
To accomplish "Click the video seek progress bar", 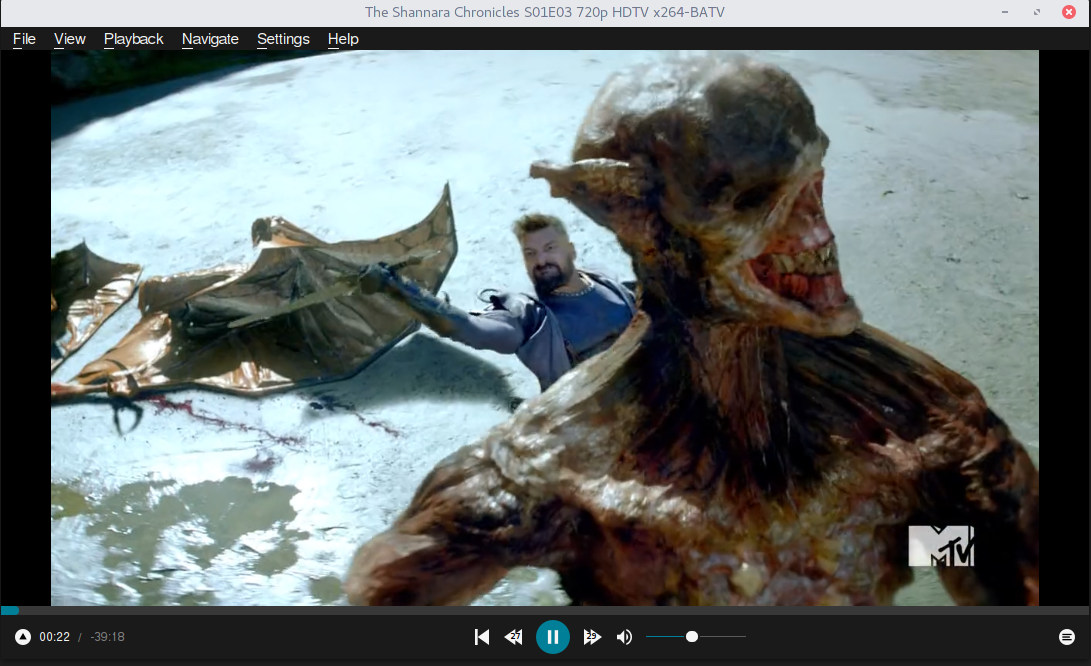I will click(x=546, y=610).
